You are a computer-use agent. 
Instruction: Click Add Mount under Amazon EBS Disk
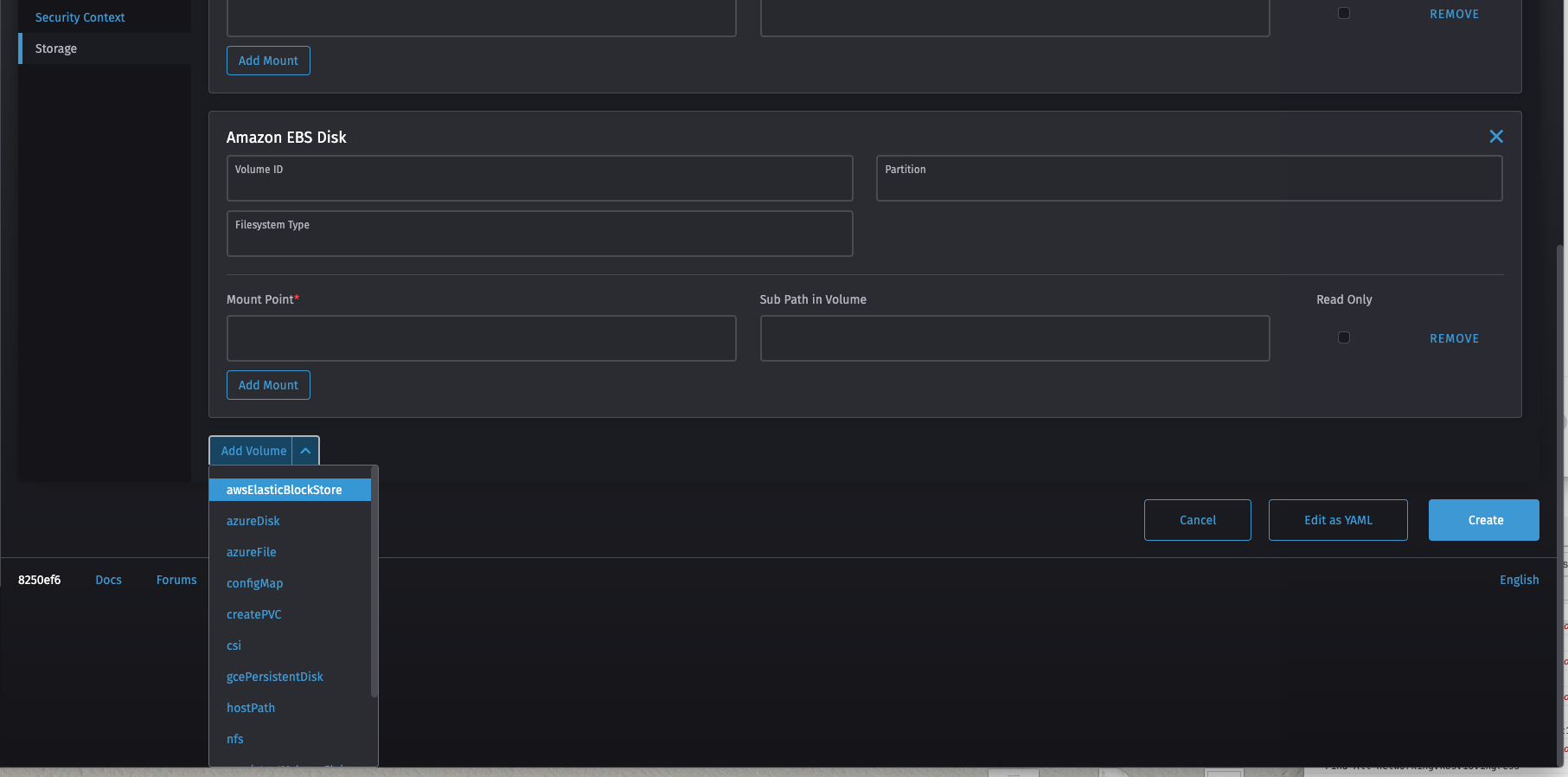pyautogui.click(x=268, y=385)
